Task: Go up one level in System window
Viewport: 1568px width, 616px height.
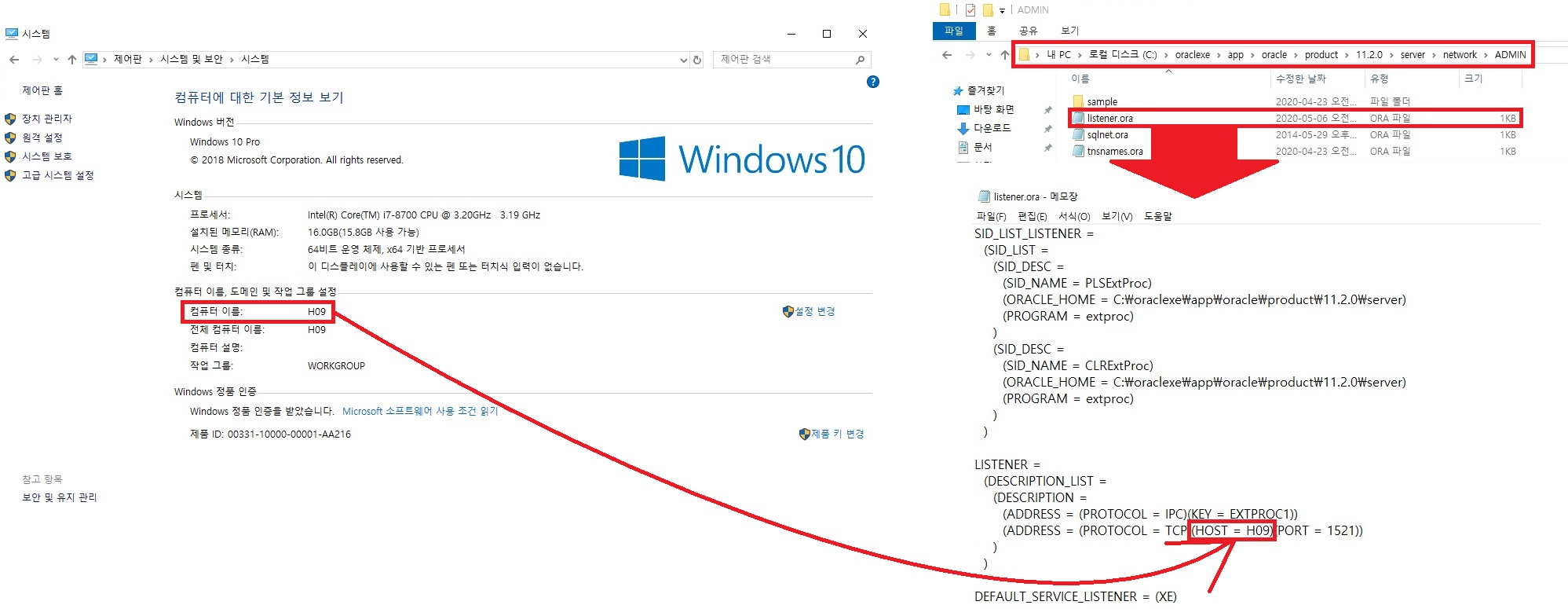Action: (72, 60)
